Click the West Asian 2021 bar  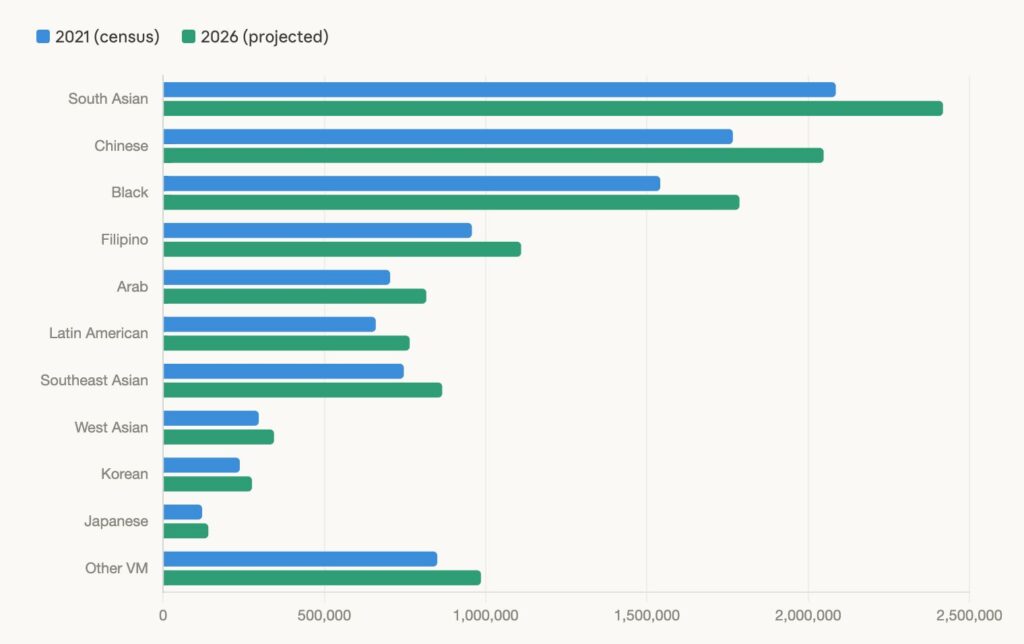211,418
